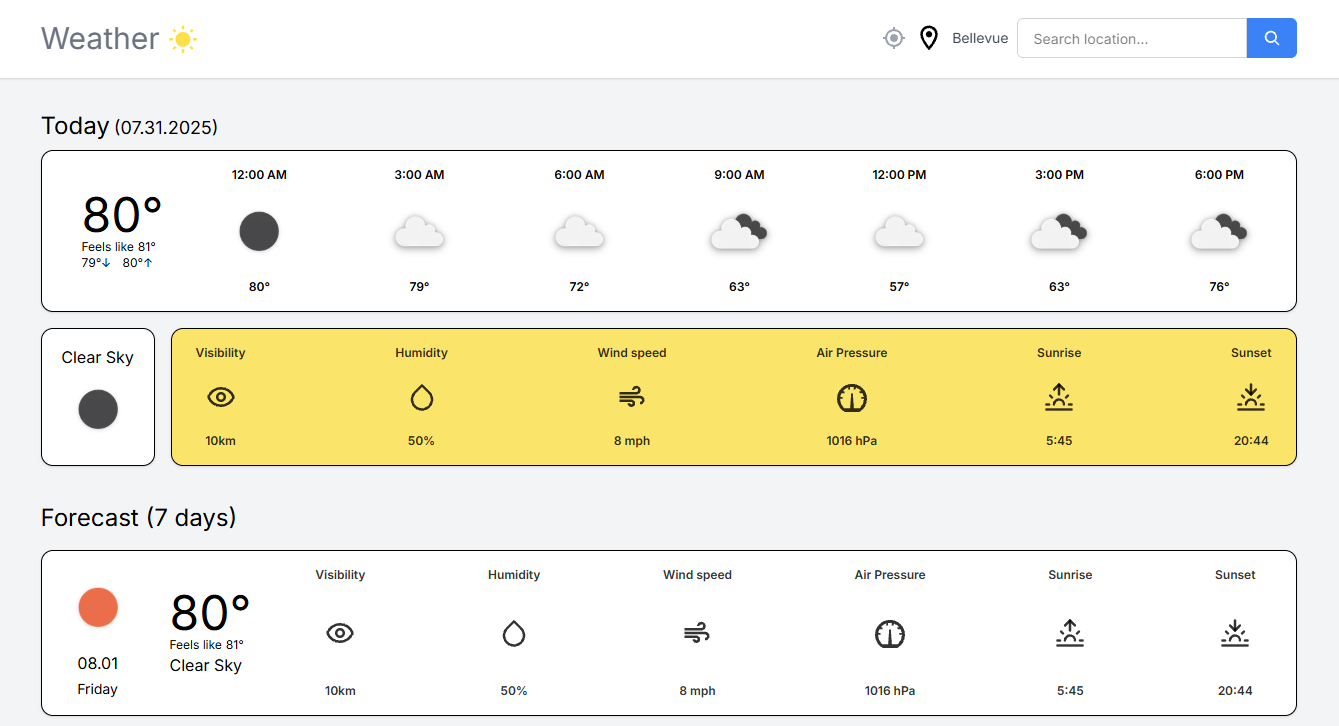Select the 6:00 PM forecast showing 76°
The height and width of the screenshot is (726, 1339).
coord(1218,231)
